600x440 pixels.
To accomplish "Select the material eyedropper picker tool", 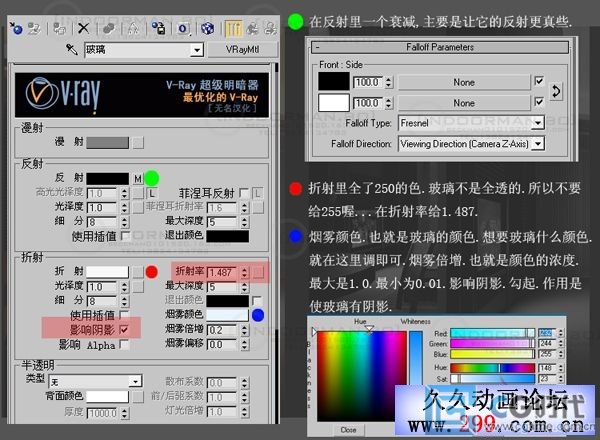I will pos(72,49).
